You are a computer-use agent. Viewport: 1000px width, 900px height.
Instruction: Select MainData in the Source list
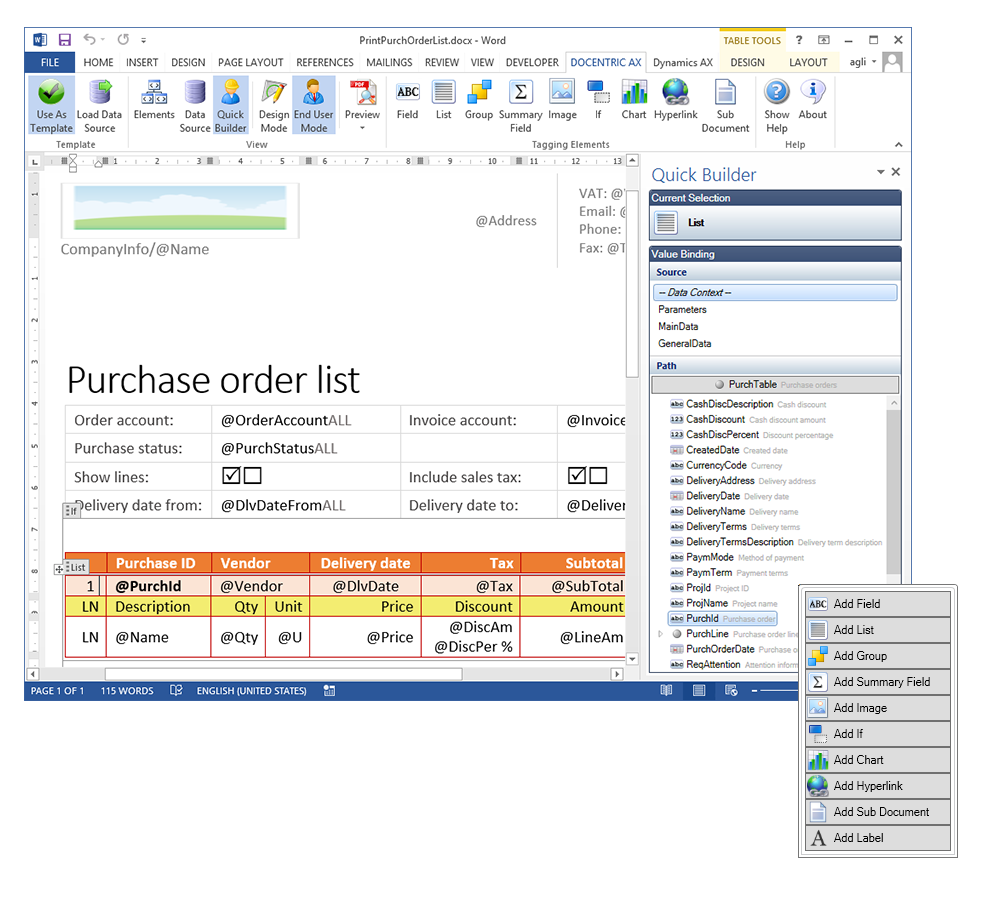775,327
